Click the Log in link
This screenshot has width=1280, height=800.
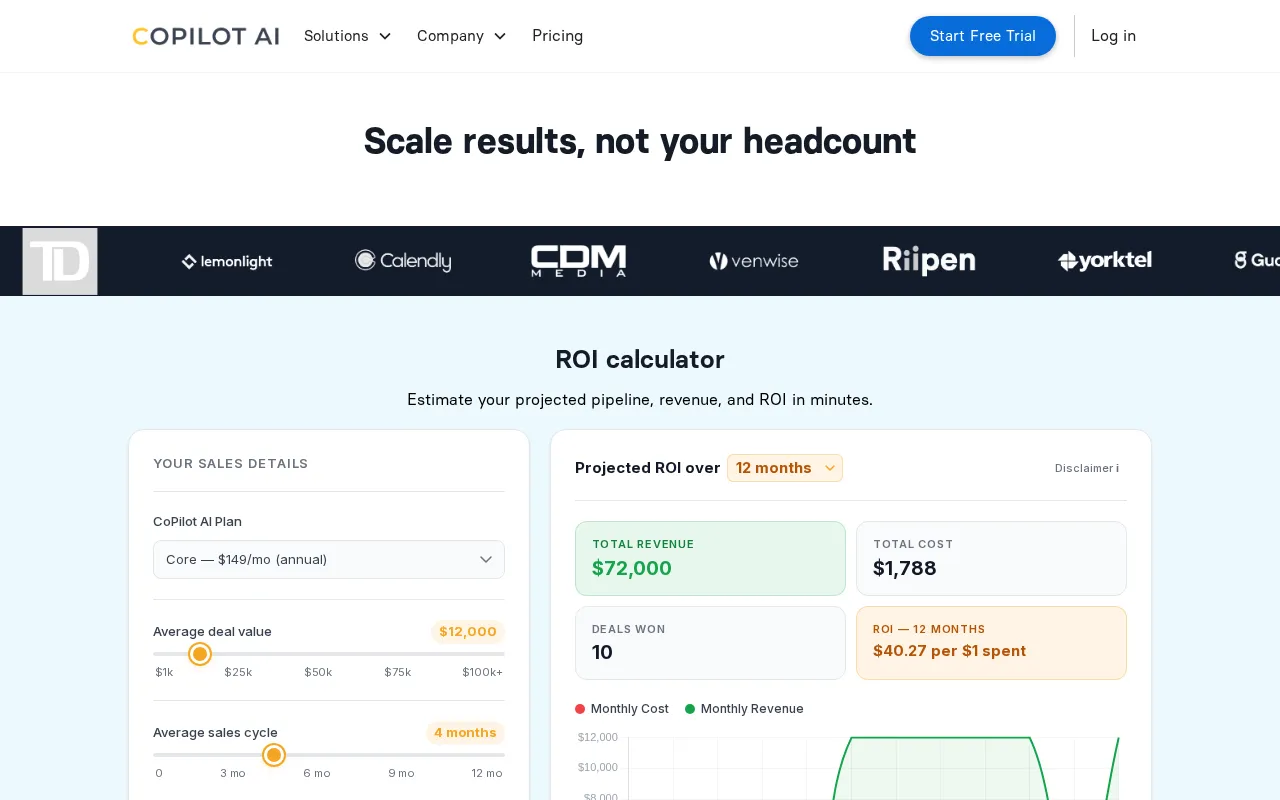click(1113, 36)
